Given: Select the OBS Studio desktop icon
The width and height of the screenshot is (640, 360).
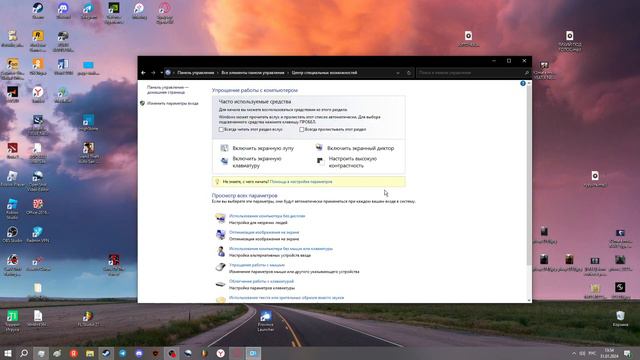Looking at the screenshot, I should pyautogui.click(x=12, y=235).
